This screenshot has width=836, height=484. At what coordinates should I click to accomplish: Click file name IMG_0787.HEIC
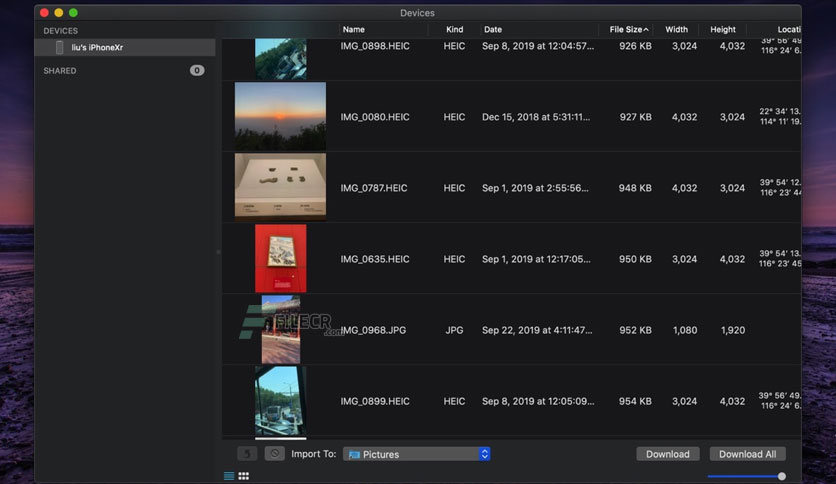374,188
